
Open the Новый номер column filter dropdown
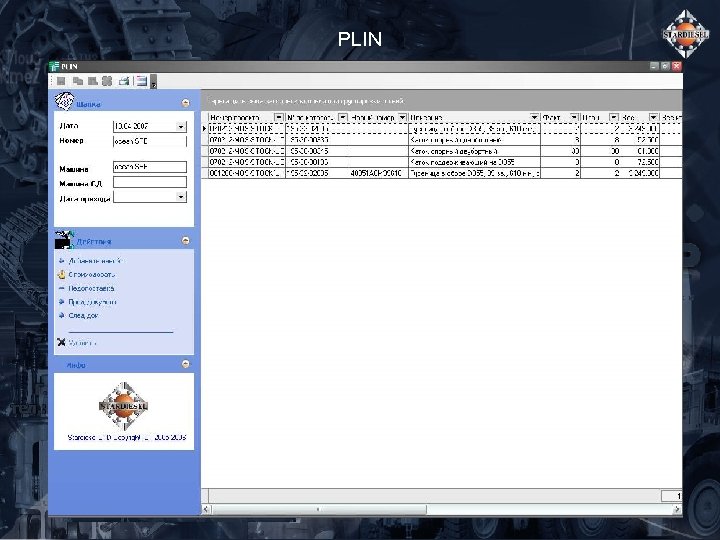(x=402, y=118)
